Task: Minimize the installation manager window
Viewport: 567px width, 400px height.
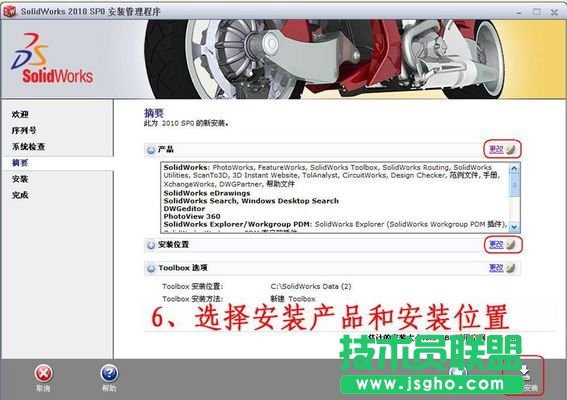Action: click(x=519, y=12)
